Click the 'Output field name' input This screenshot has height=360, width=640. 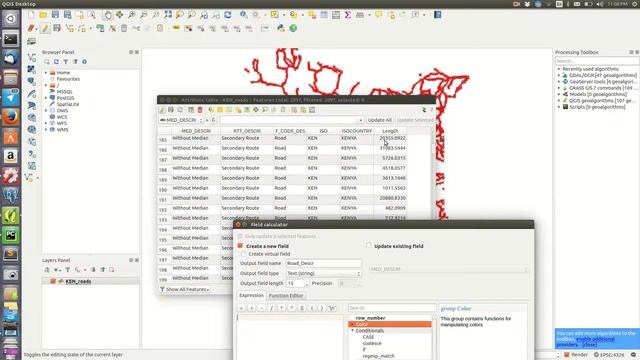pos(323,263)
